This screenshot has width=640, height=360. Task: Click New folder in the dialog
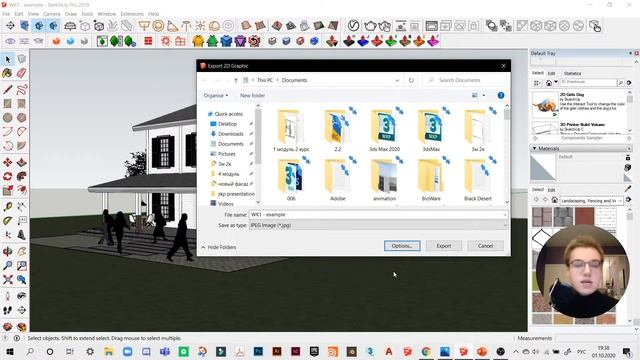click(252, 96)
